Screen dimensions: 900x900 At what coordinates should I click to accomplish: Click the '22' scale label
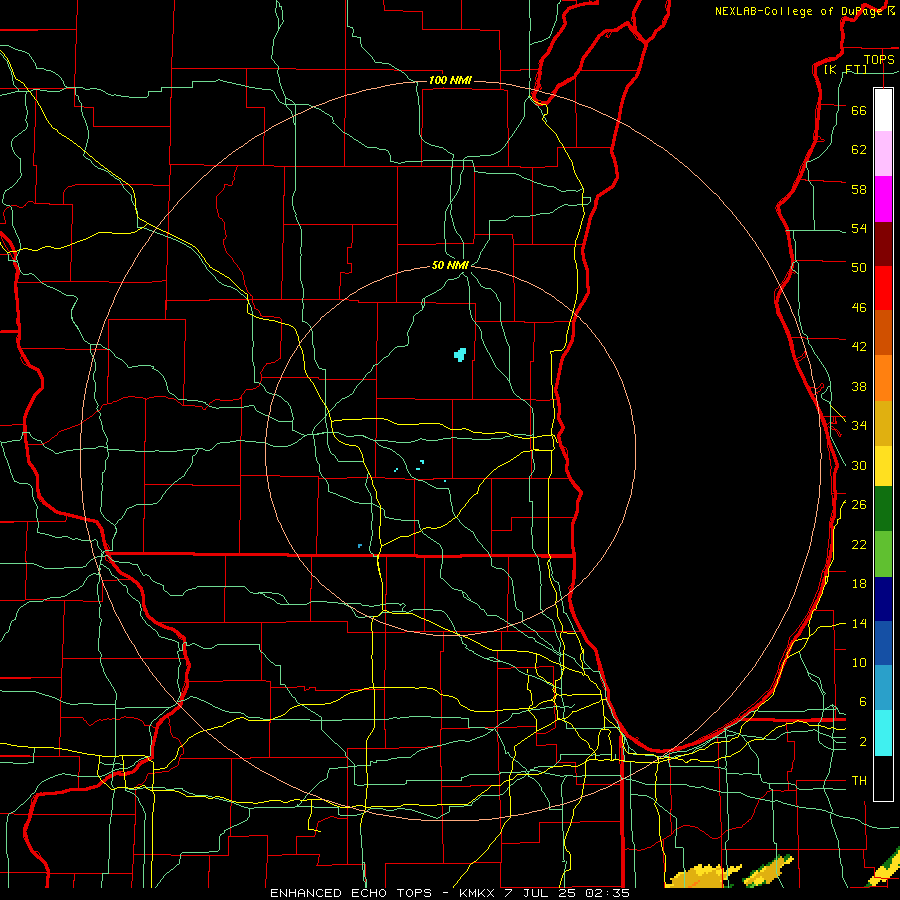pos(859,544)
